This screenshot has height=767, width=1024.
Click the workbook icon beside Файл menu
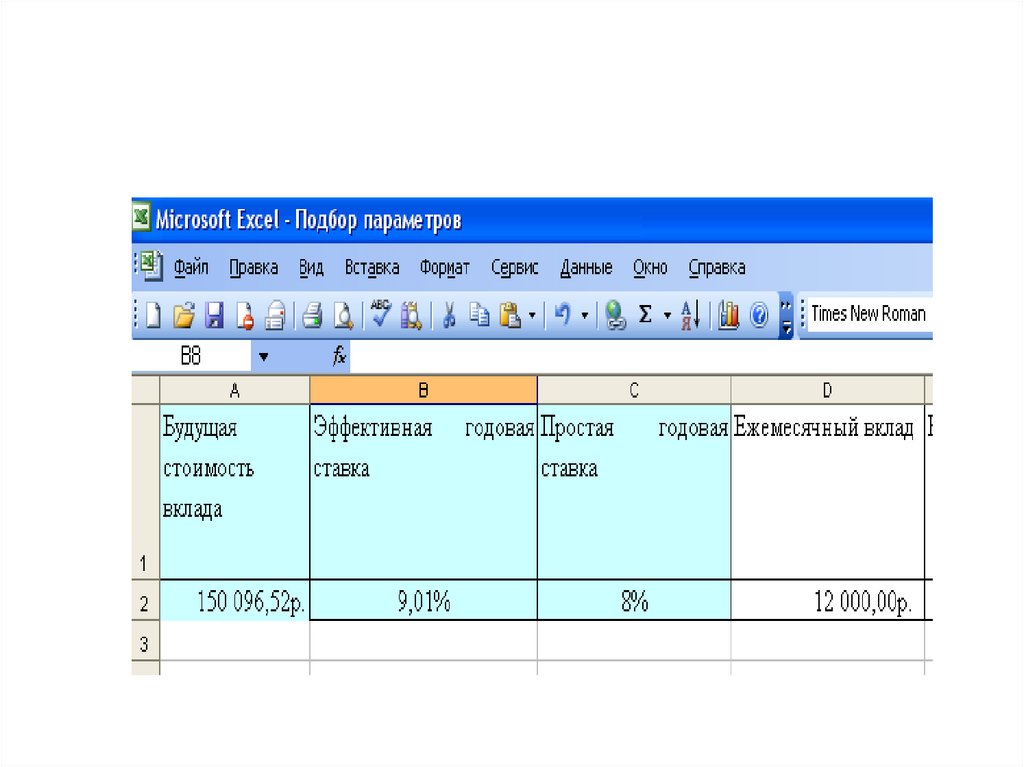point(152,265)
